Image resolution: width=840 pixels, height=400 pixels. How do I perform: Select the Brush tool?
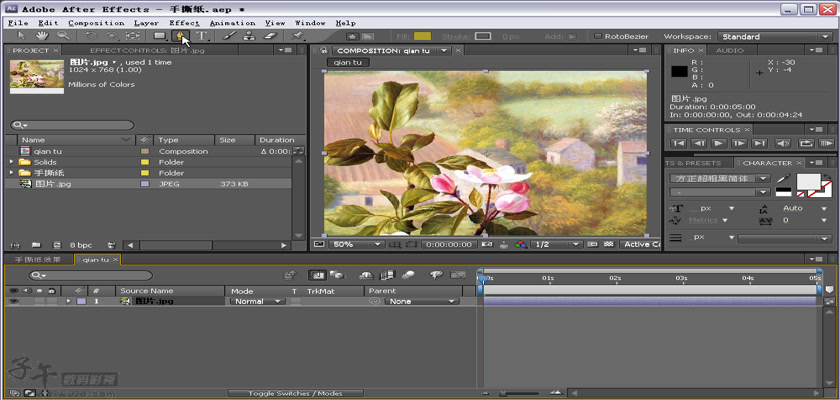pos(228,36)
